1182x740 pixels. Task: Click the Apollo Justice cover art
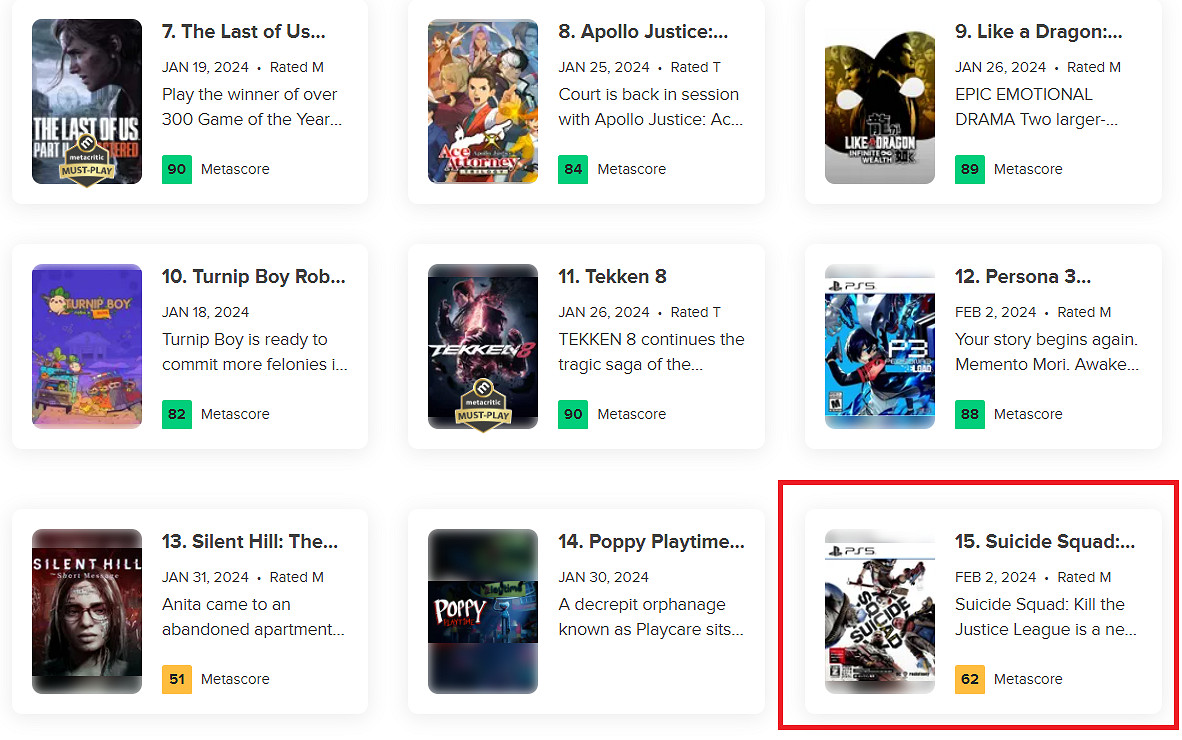tap(483, 100)
